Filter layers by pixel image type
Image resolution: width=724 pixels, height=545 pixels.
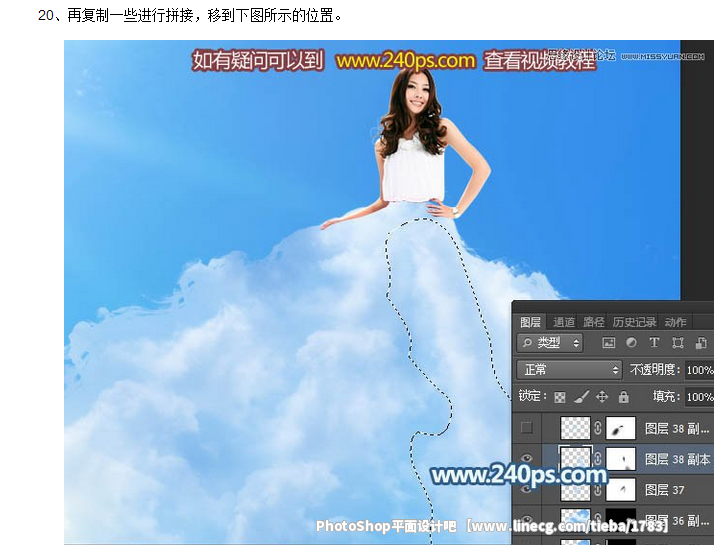(x=609, y=342)
